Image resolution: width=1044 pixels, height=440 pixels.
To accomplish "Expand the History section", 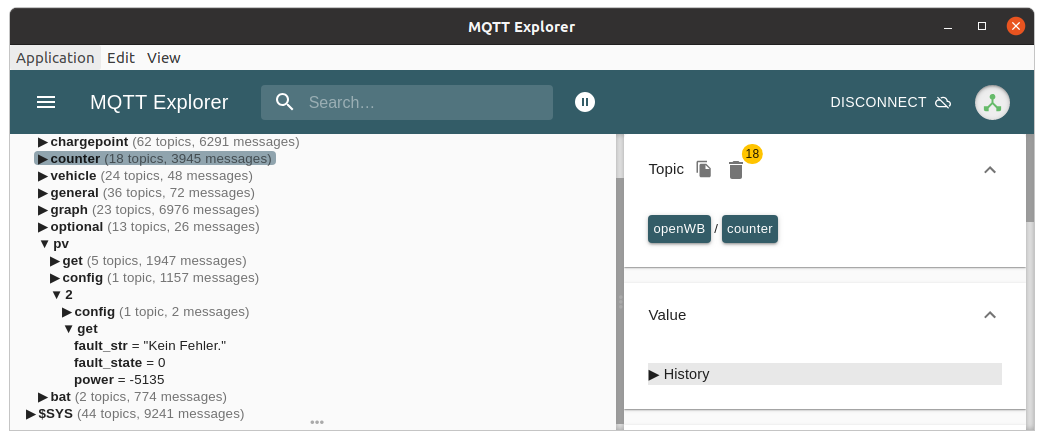I will tap(824, 374).
